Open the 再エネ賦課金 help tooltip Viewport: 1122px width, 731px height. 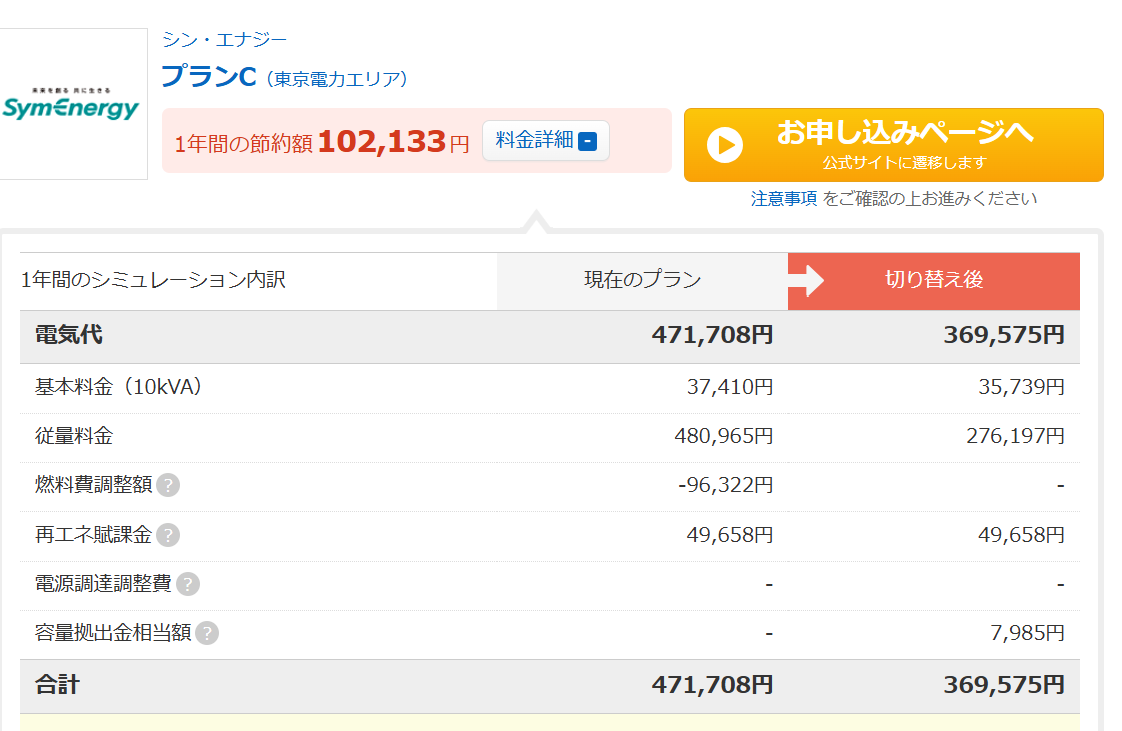tap(168, 535)
